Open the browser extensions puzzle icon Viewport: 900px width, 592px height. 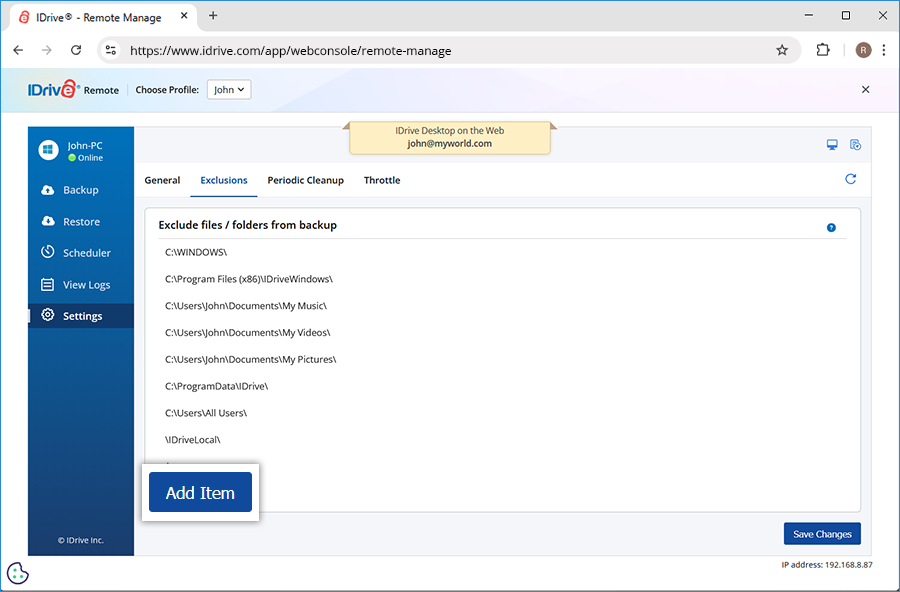(x=823, y=51)
